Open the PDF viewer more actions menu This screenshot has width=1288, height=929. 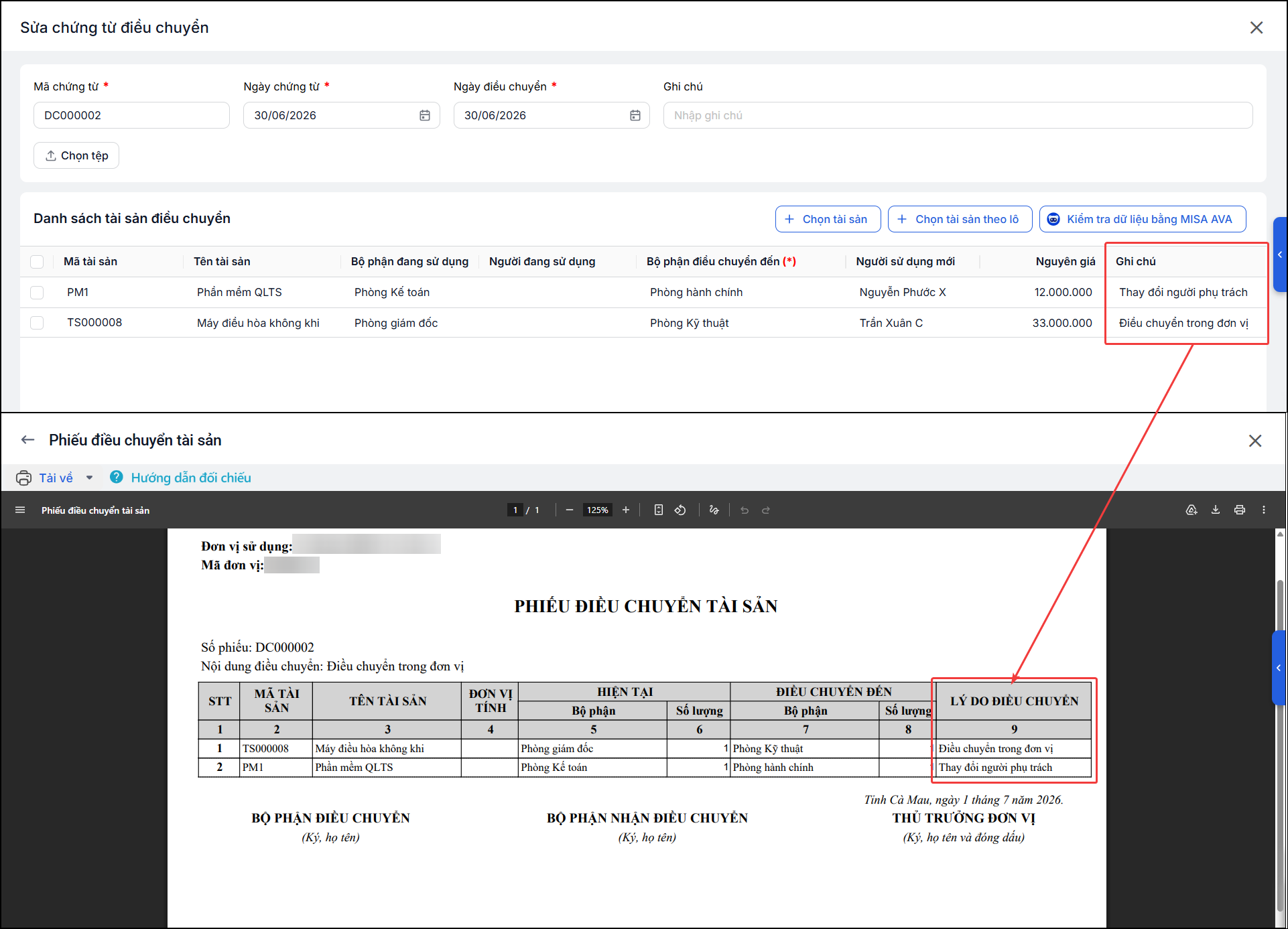pyautogui.click(x=1264, y=510)
